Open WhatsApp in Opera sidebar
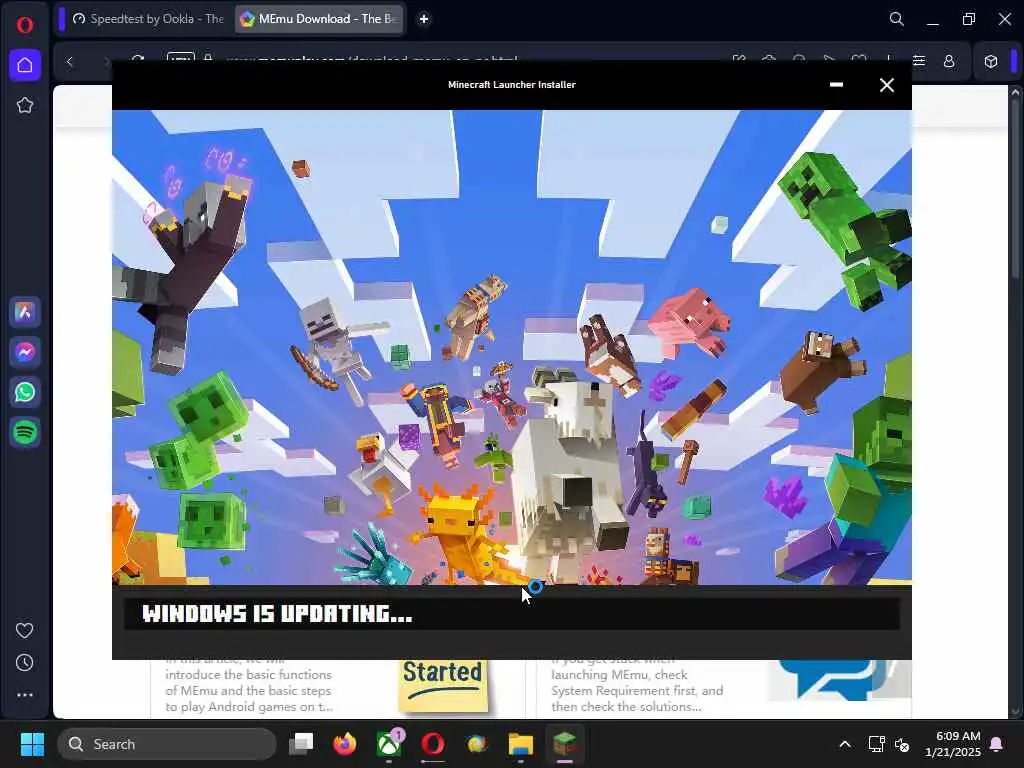Screen dimensions: 1024x768 [x=25, y=392]
